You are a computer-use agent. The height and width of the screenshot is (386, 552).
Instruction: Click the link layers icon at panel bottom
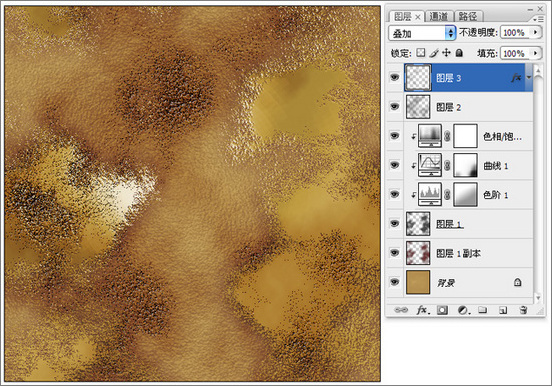[401, 310]
